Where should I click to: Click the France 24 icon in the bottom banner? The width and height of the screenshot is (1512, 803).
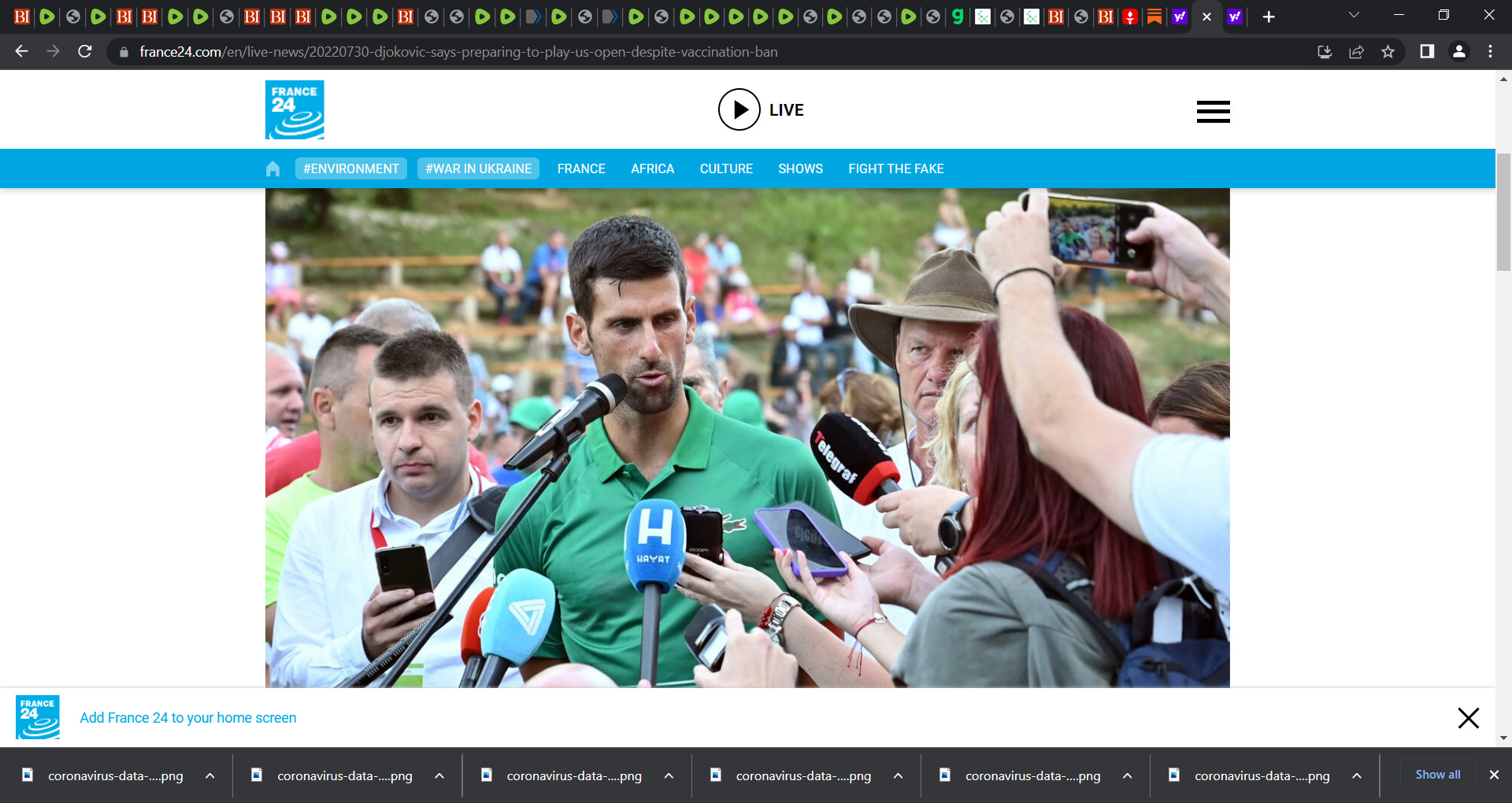click(x=38, y=717)
